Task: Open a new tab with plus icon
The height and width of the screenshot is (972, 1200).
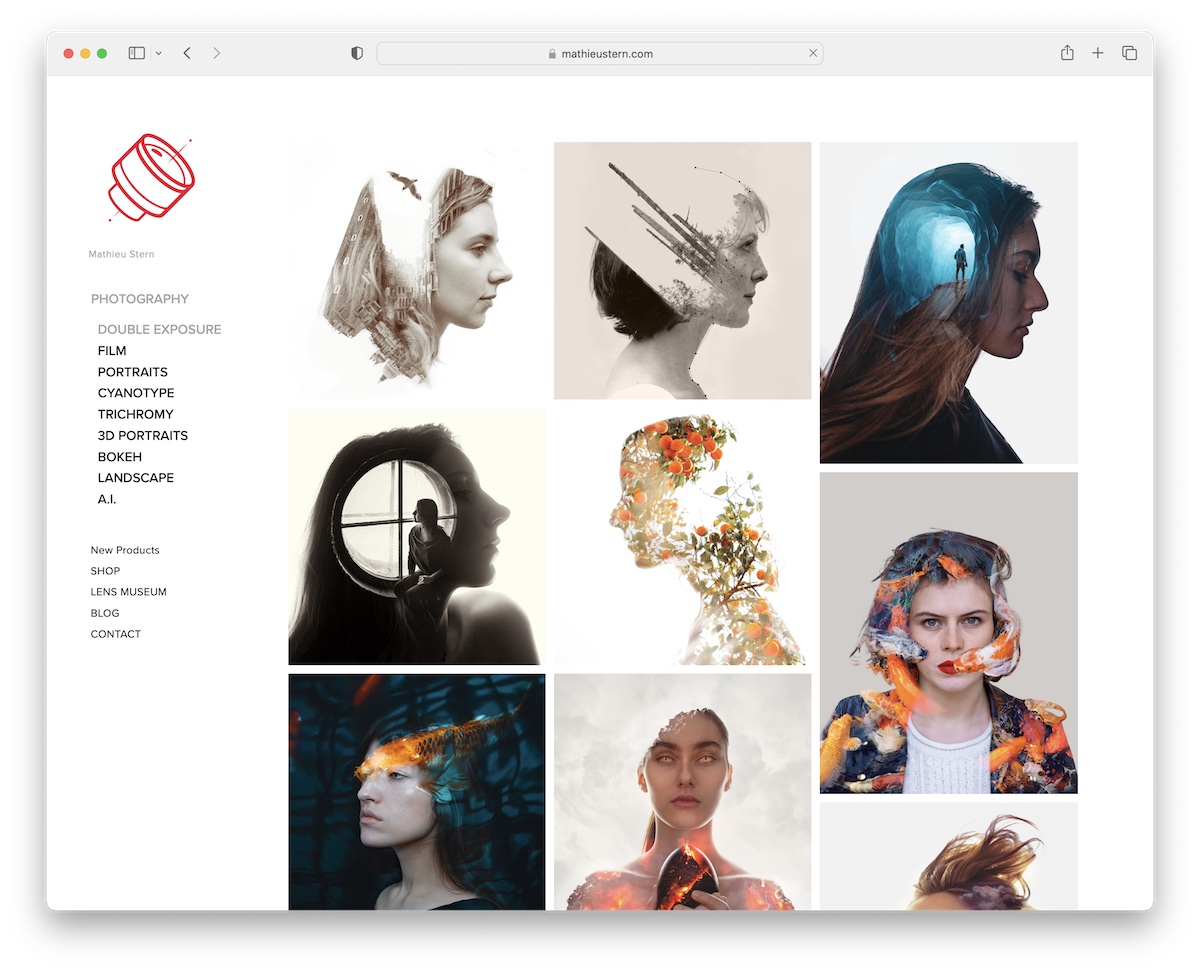Action: click(x=1097, y=53)
